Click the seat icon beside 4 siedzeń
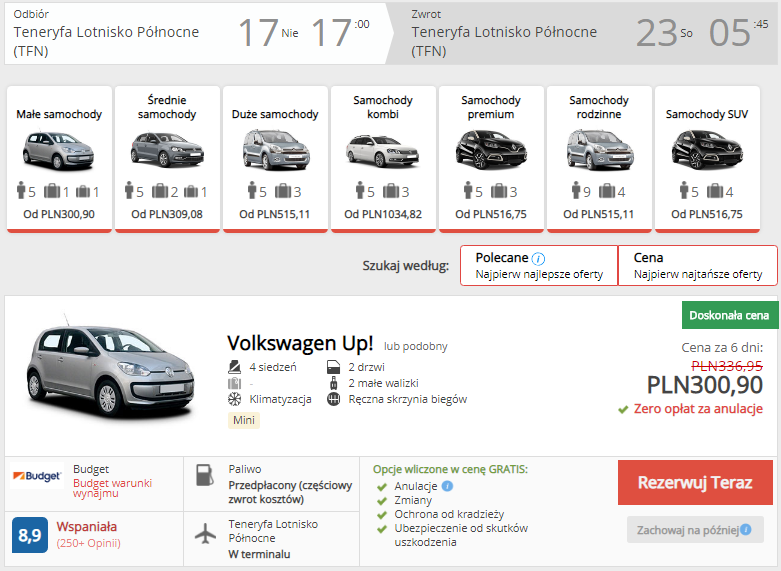This screenshot has width=781, height=571. pyautogui.click(x=234, y=367)
